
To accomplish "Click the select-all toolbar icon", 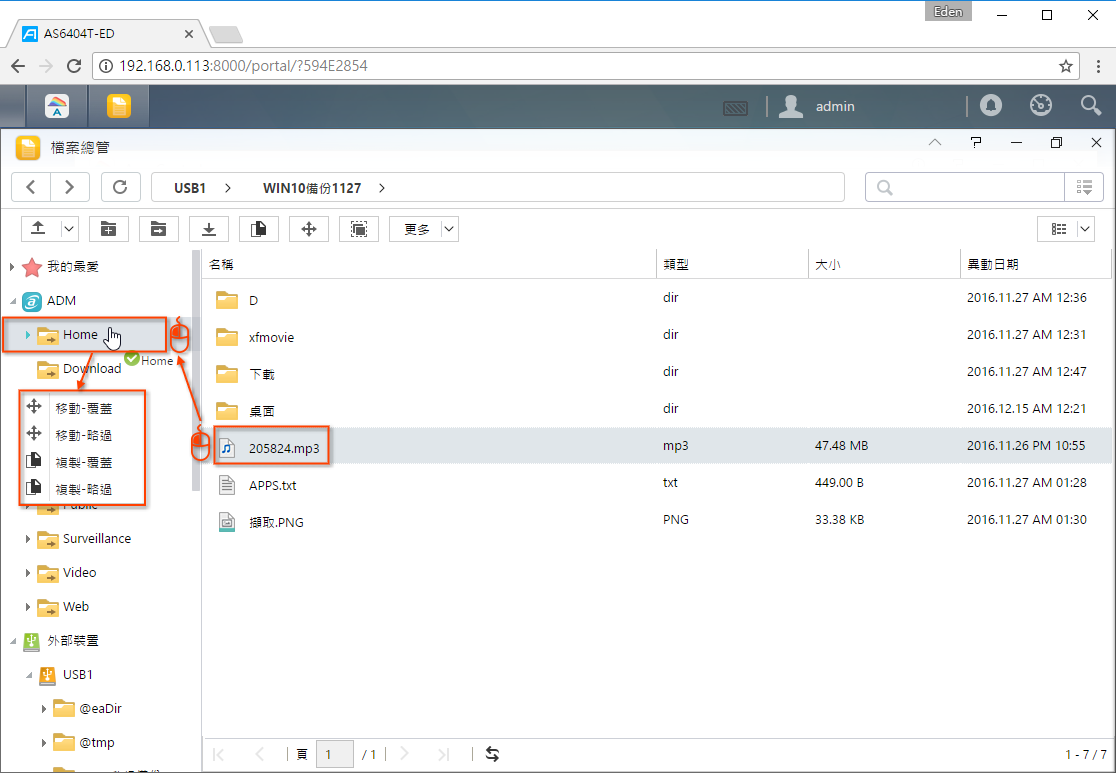I will (359, 228).
